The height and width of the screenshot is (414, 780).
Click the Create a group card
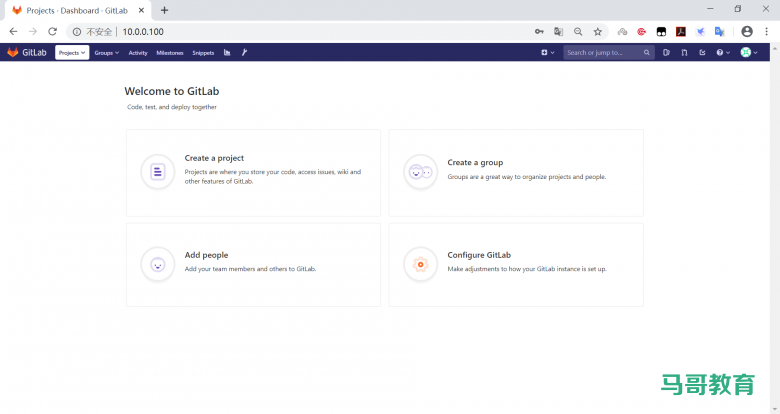point(516,173)
